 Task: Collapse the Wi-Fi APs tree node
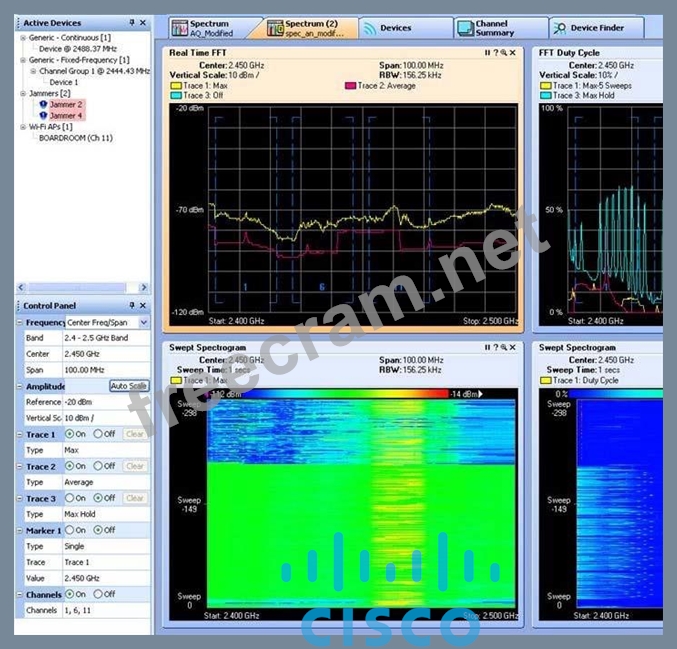click(22, 127)
